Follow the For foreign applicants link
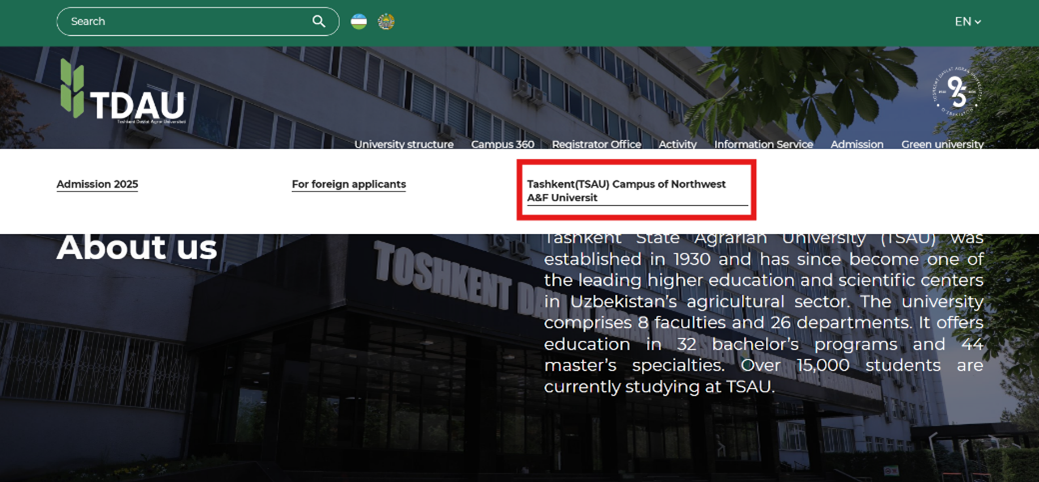 point(348,184)
